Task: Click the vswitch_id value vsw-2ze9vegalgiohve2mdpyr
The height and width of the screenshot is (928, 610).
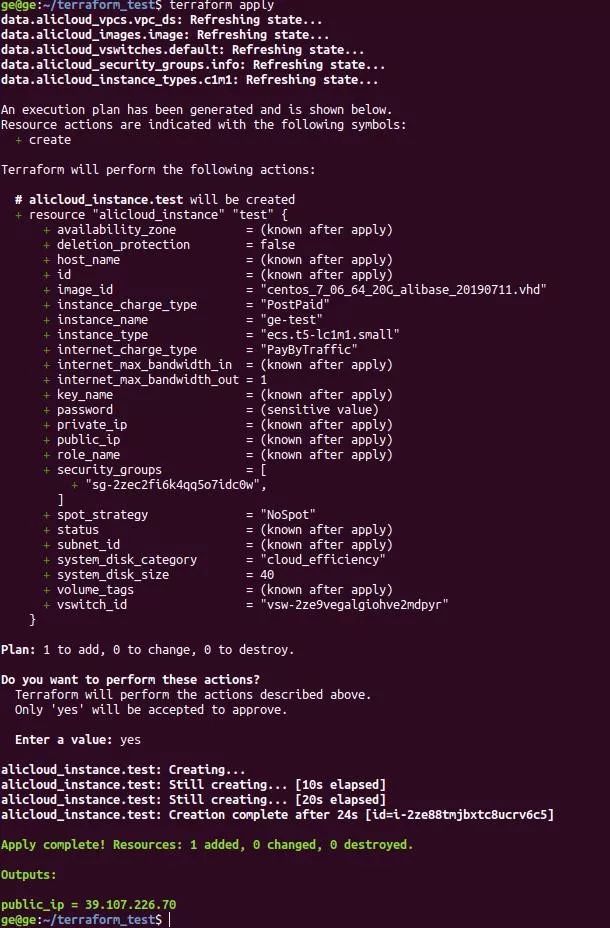Action: 354,604
